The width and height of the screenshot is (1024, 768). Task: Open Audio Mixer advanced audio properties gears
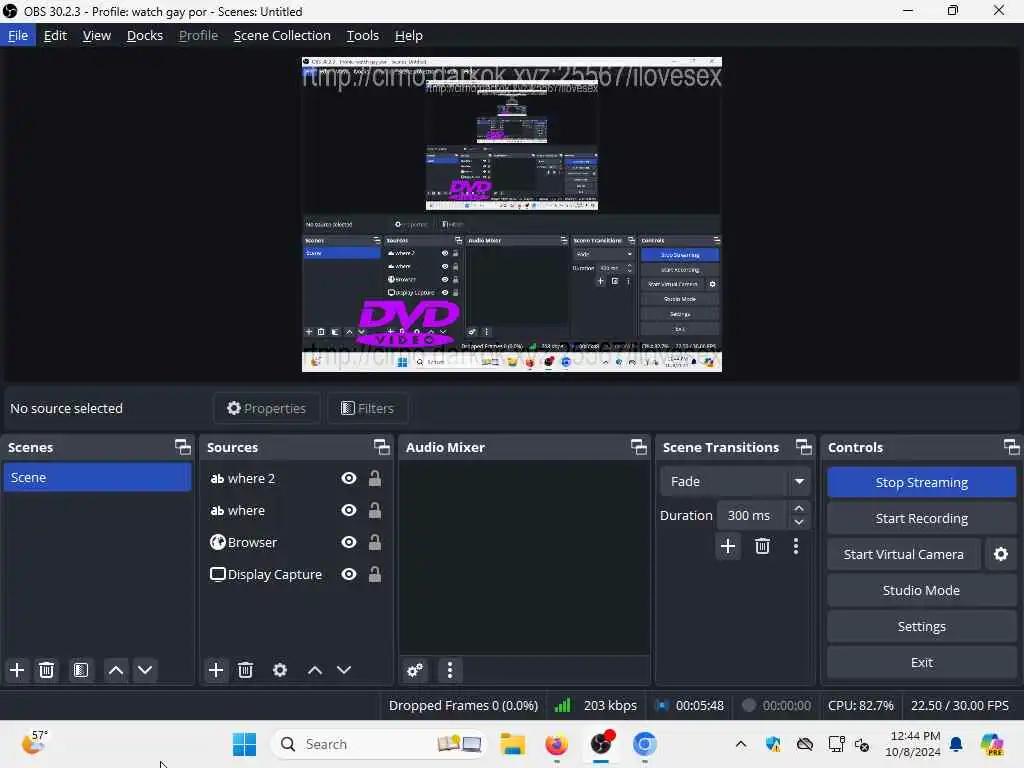(415, 671)
